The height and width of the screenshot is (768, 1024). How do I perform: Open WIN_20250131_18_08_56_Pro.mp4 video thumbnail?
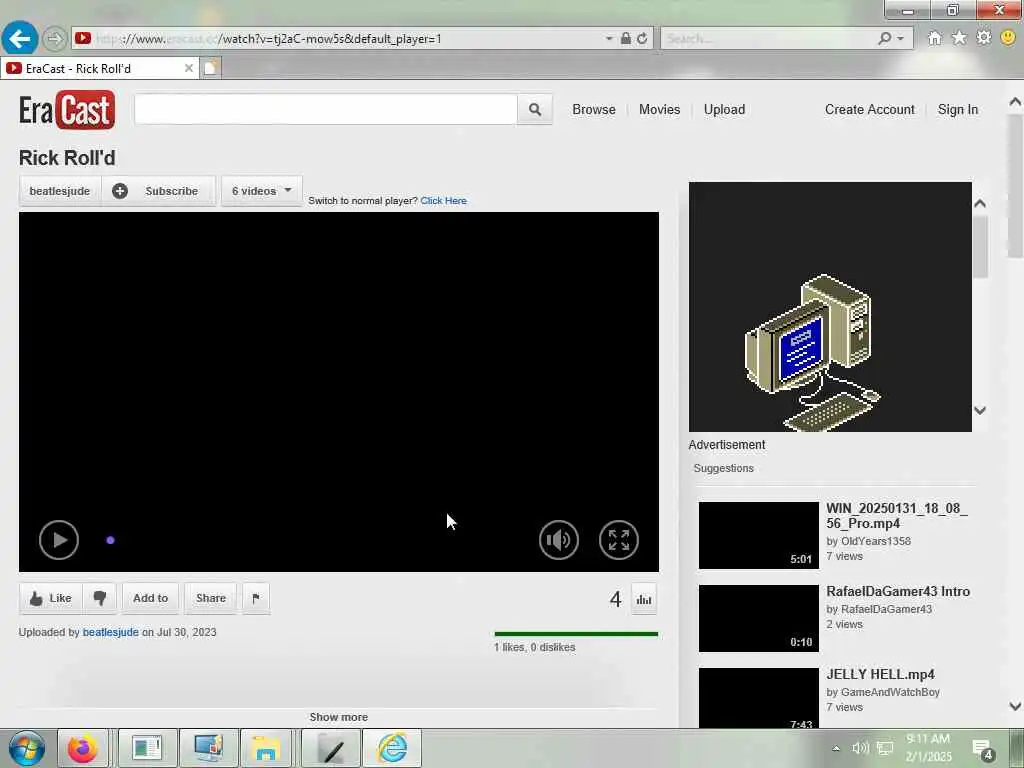click(758, 536)
